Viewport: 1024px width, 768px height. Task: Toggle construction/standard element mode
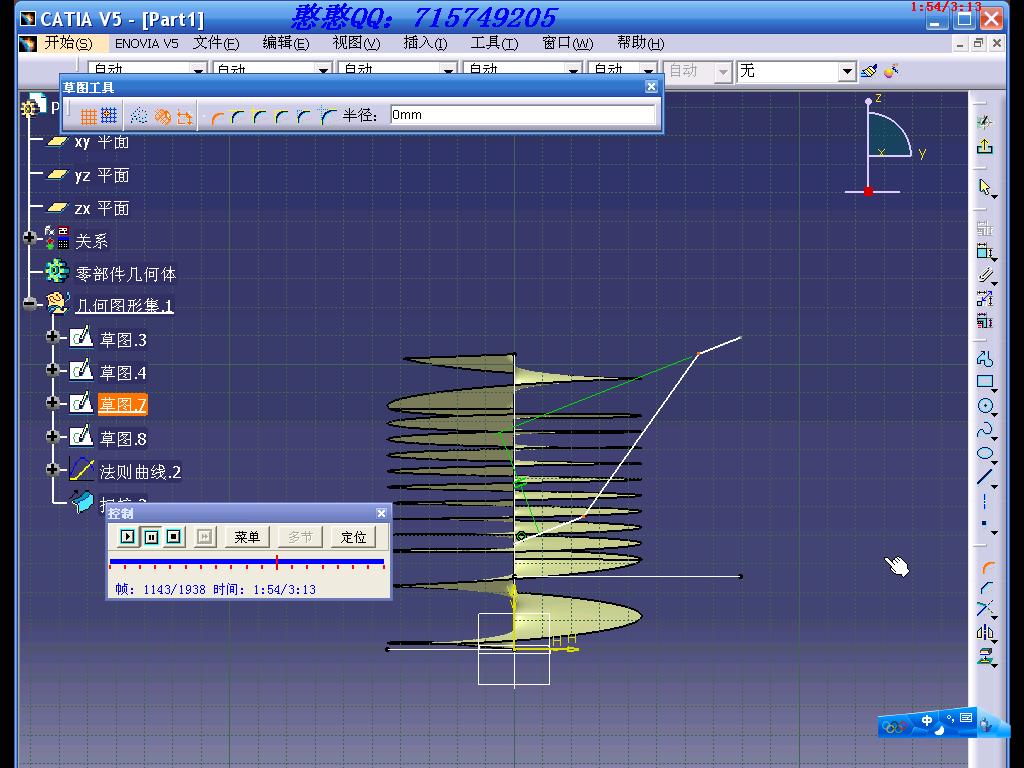(139, 116)
